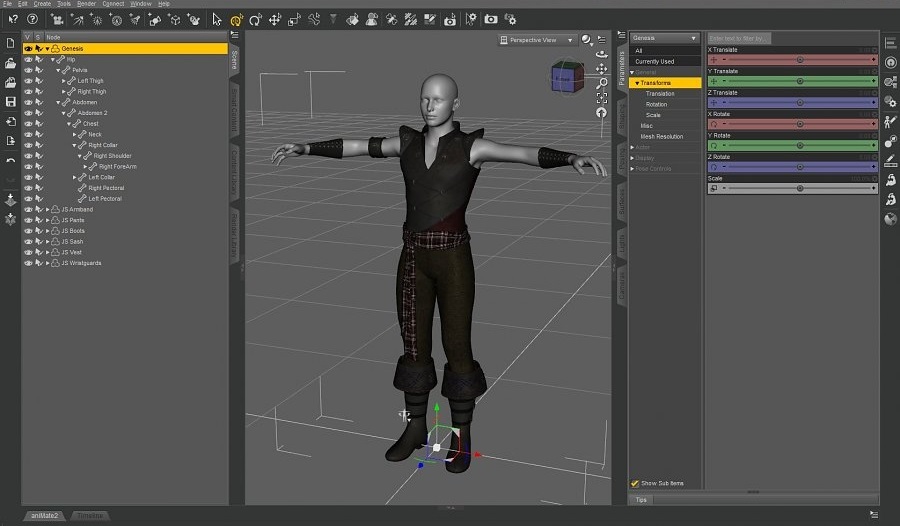Click the render camera icon in the toolbar

click(491, 20)
